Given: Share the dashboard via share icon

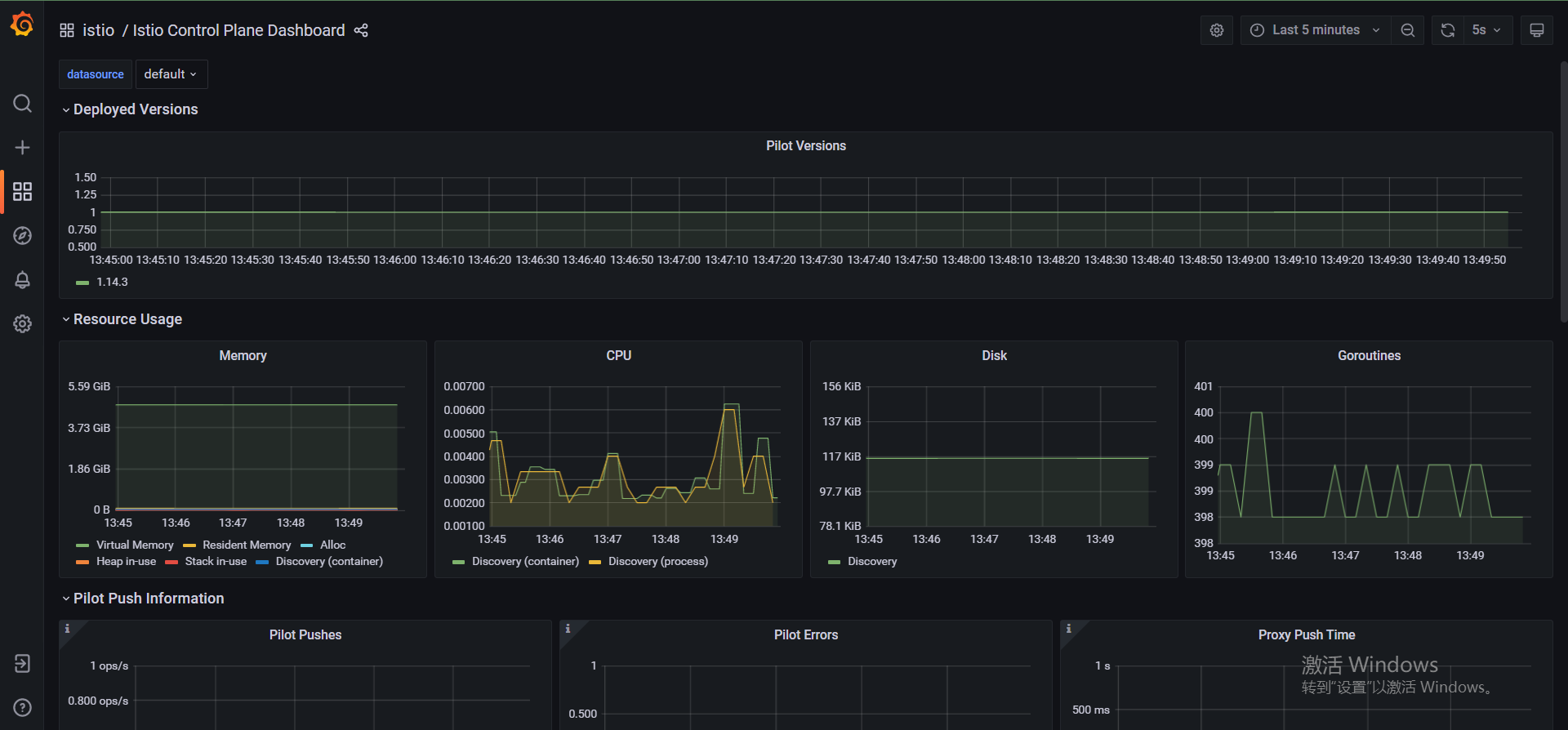Looking at the screenshot, I should (361, 30).
